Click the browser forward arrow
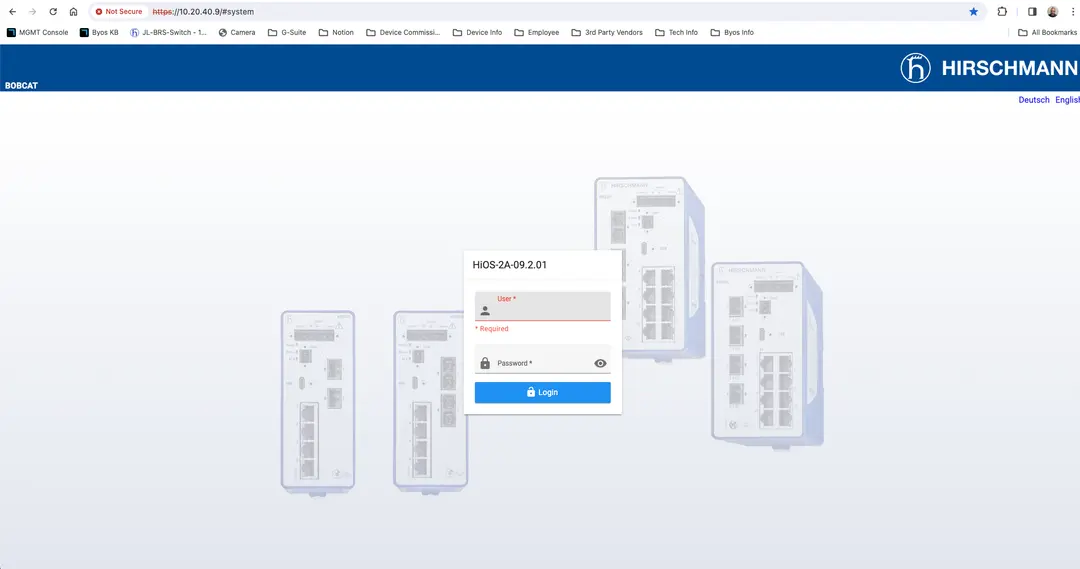The width and height of the screenshot is (1080, 569). point(32,12)
